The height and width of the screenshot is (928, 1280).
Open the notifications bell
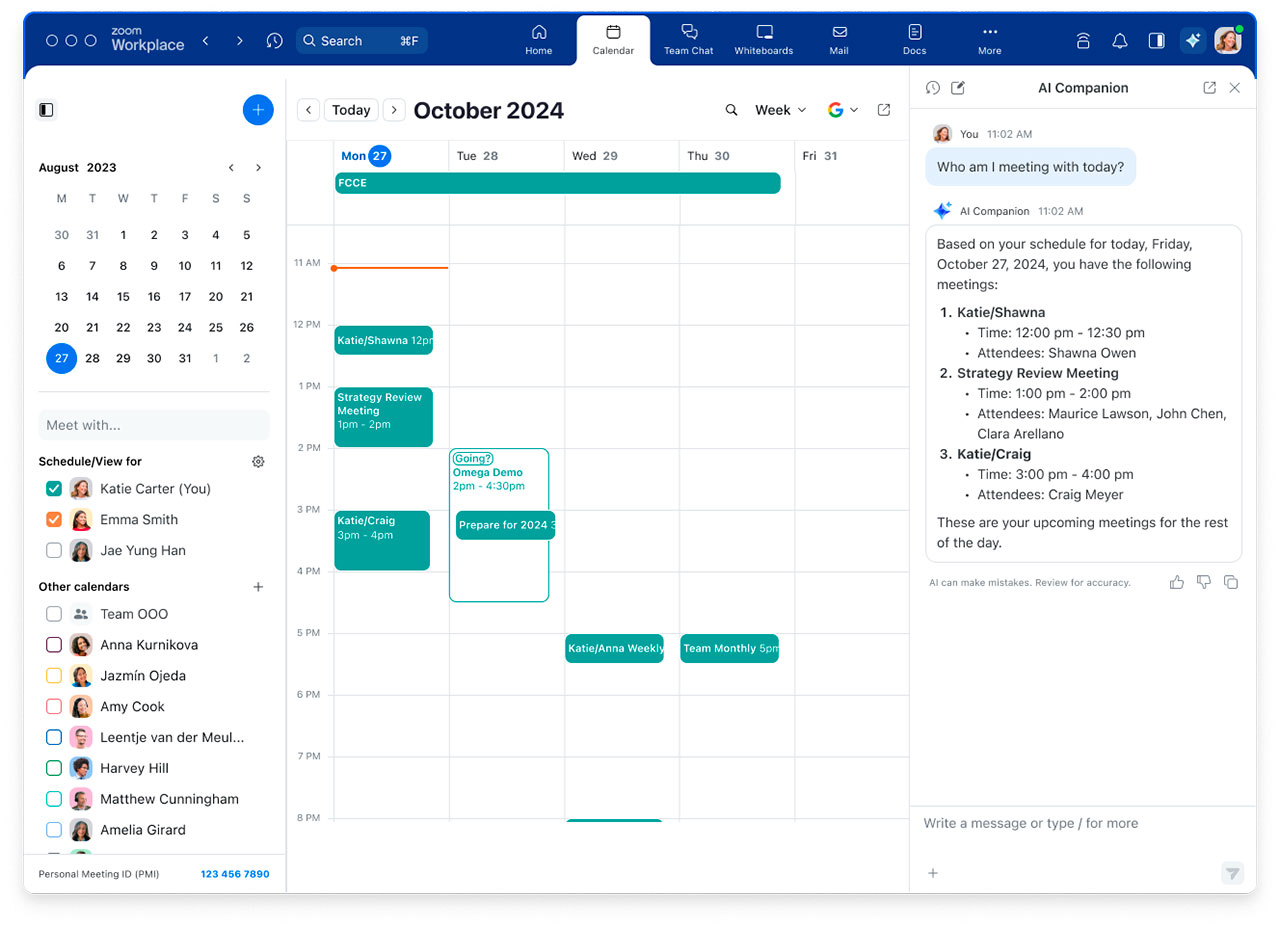point(1120,40)
